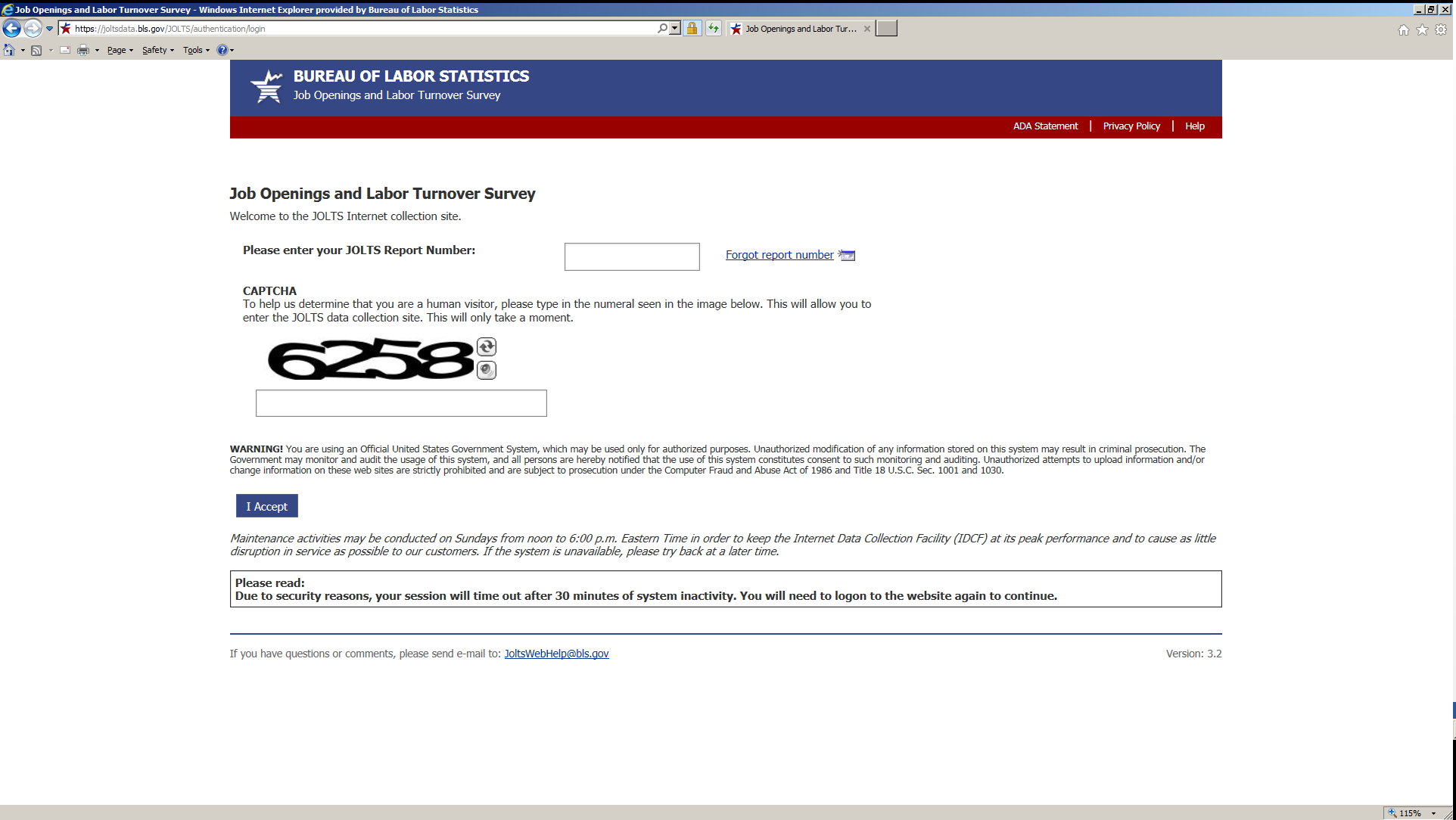Click the JOLTS Report Number field

click(x=631, y=256)
